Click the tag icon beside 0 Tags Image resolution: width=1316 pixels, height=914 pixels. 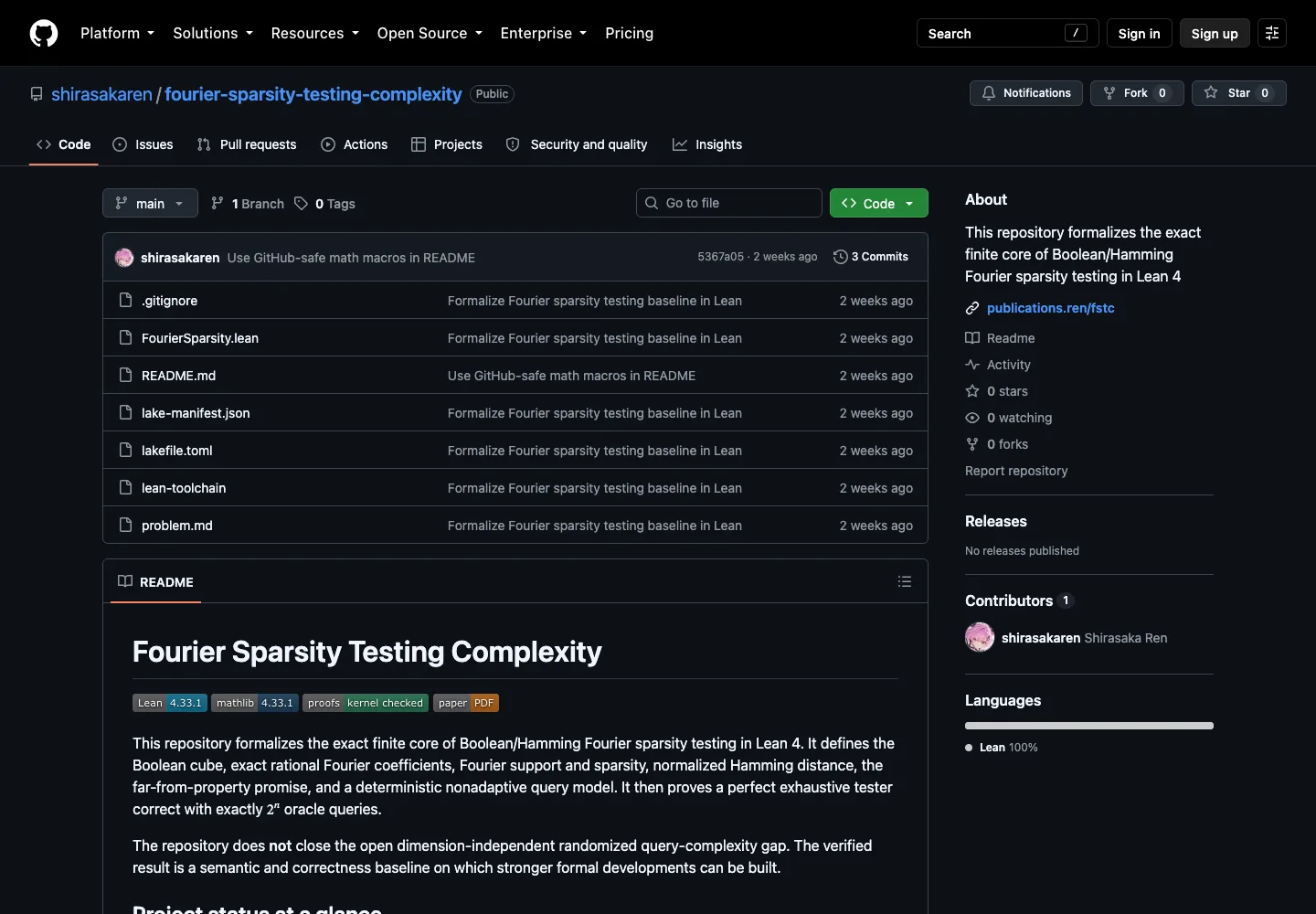[302, 203]
